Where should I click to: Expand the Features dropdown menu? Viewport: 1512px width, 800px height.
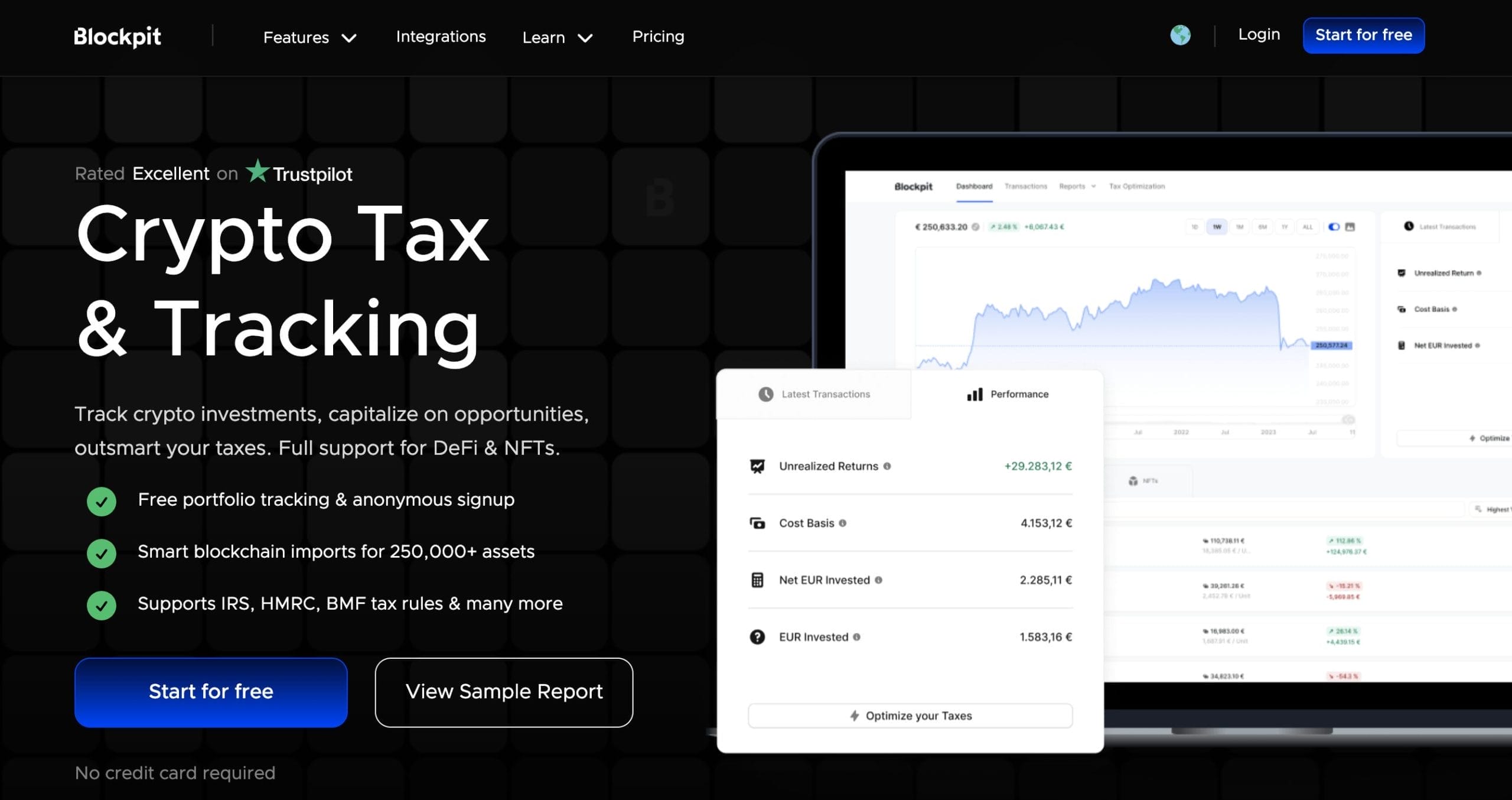tap(310, 37)
